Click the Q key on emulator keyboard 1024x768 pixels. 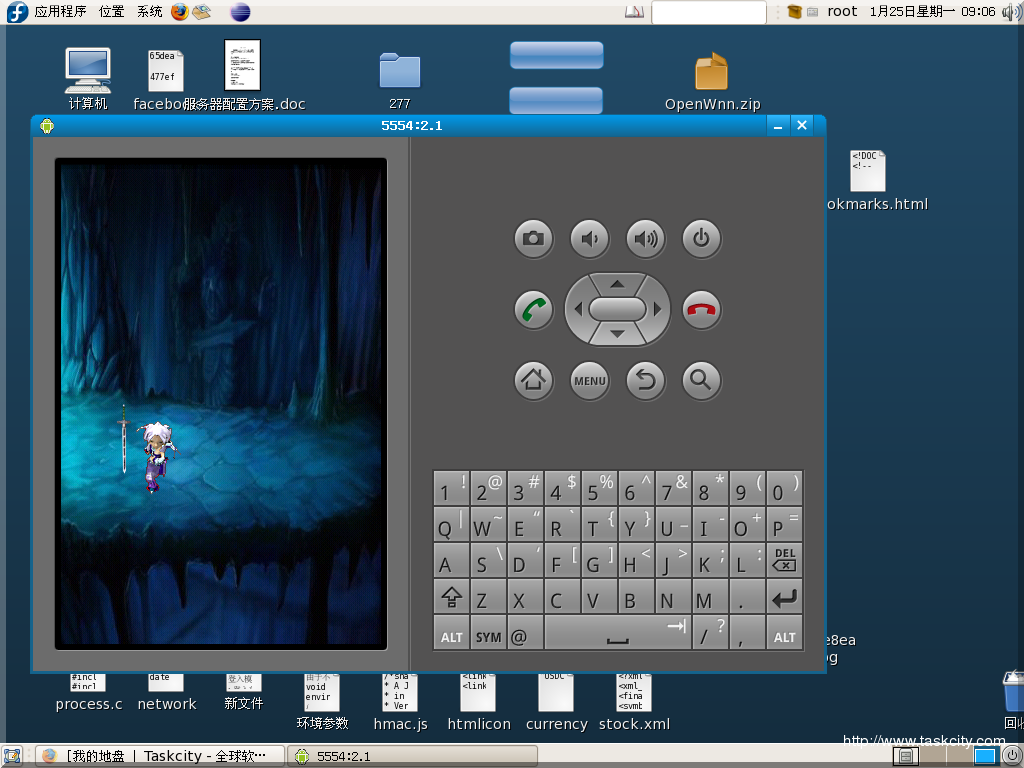click(451, 524)
